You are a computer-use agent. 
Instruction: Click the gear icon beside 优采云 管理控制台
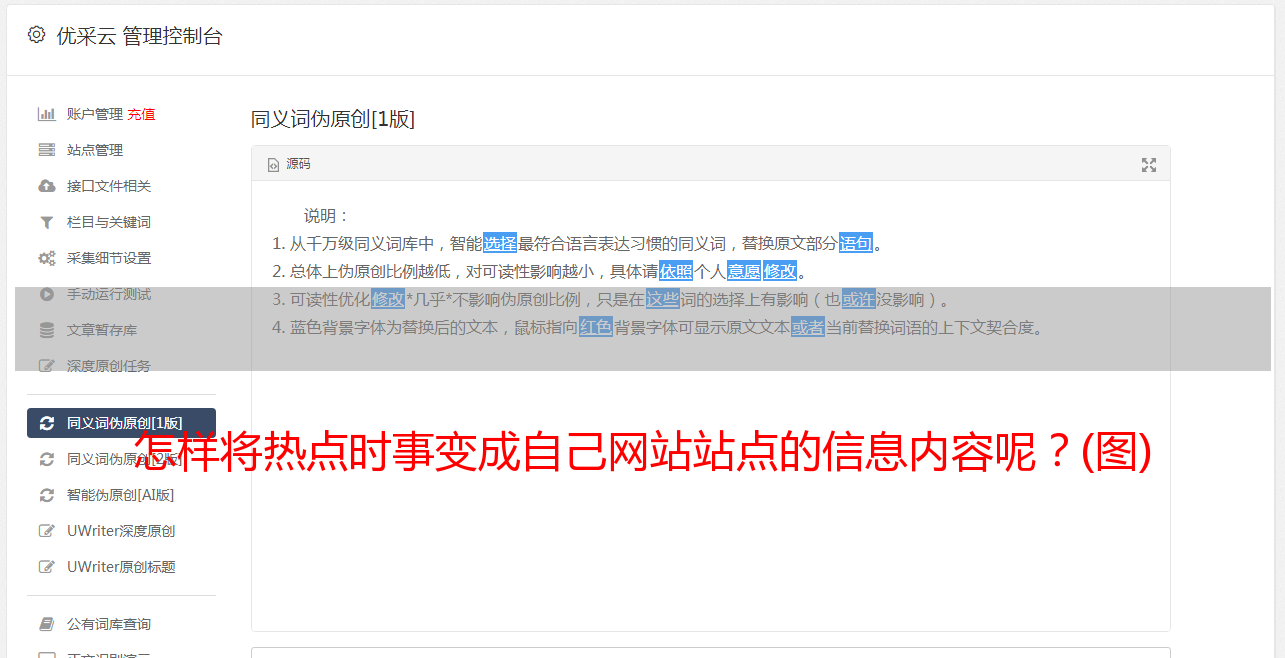[37, 35]
